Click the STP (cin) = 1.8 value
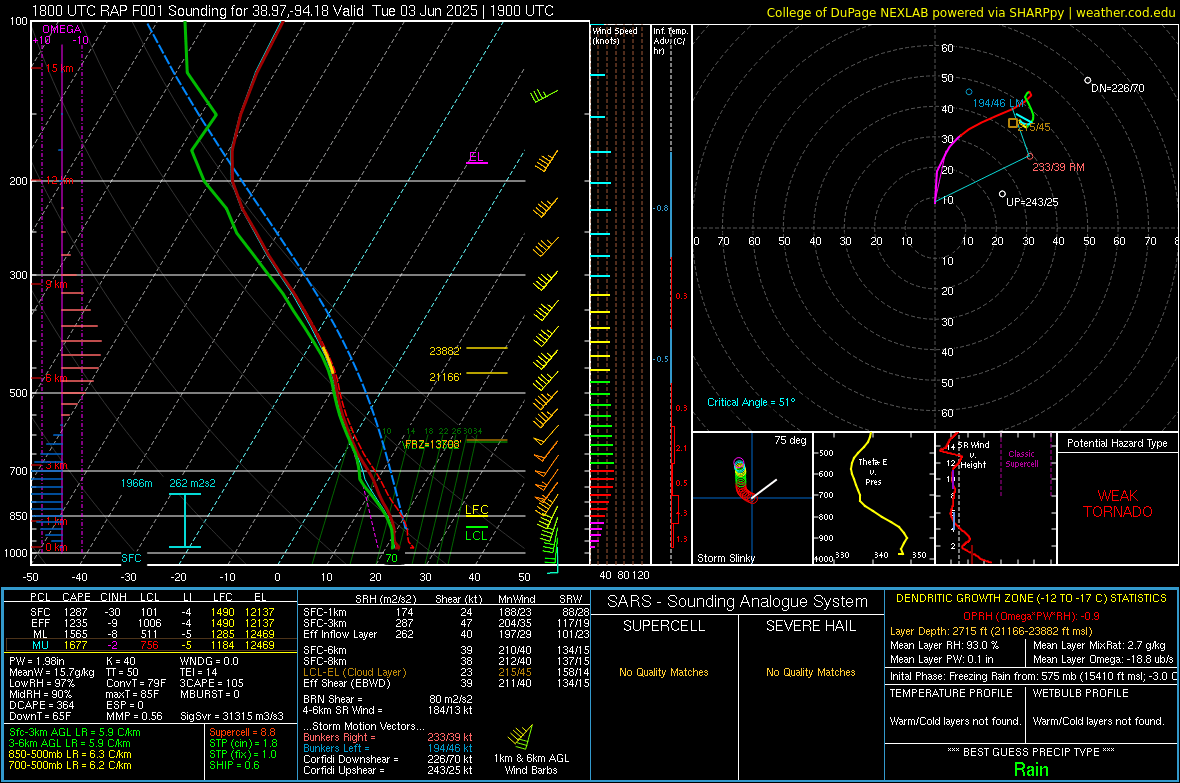Image resolution: width=1180 pixels, height=783 pixels. [x=243, y=743]
